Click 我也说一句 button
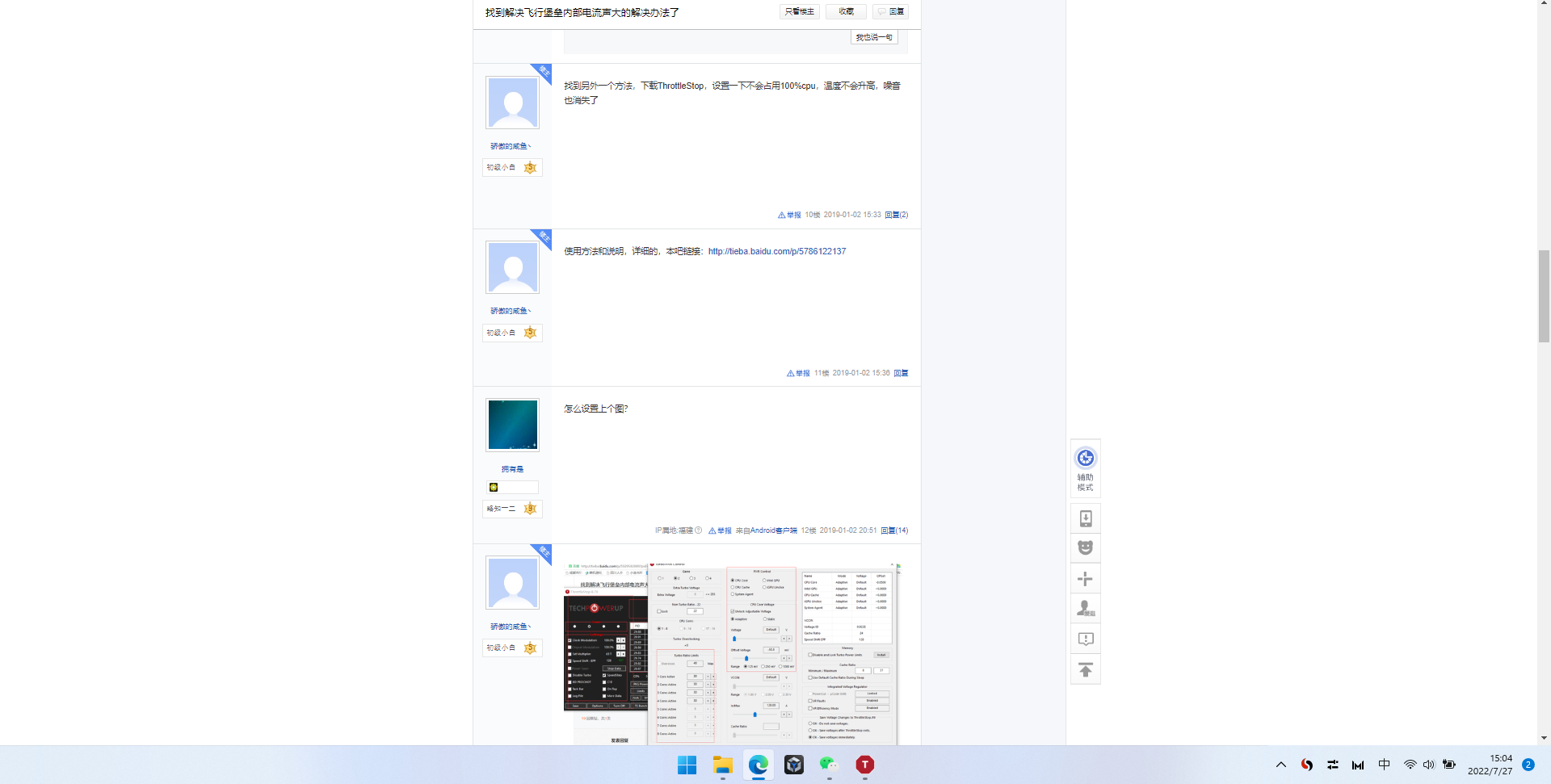The height and width of the screenshot is (784, 1551). (874, 37)
